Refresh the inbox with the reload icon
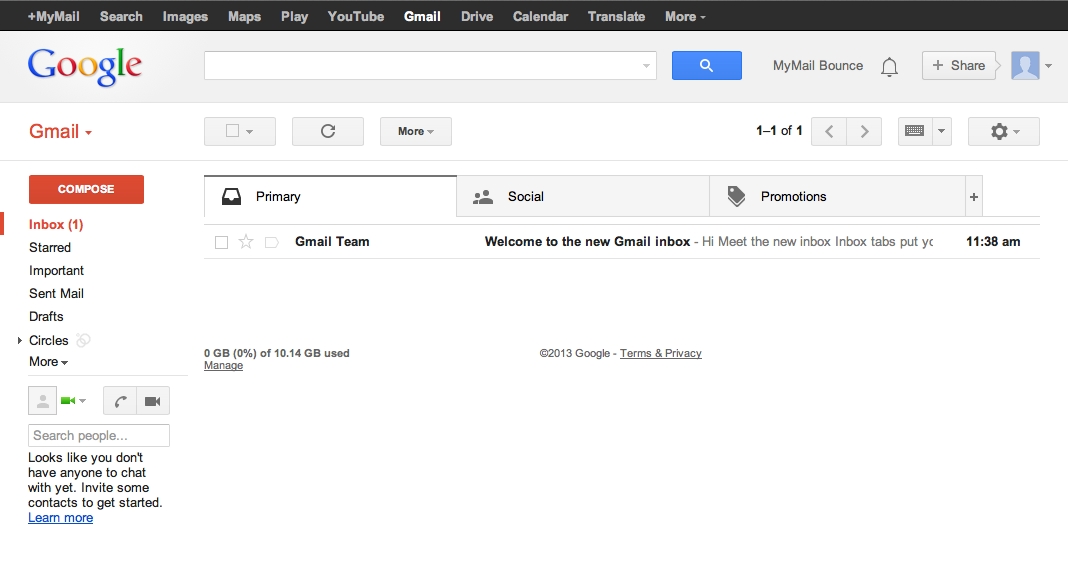 [x=328, y=131]
